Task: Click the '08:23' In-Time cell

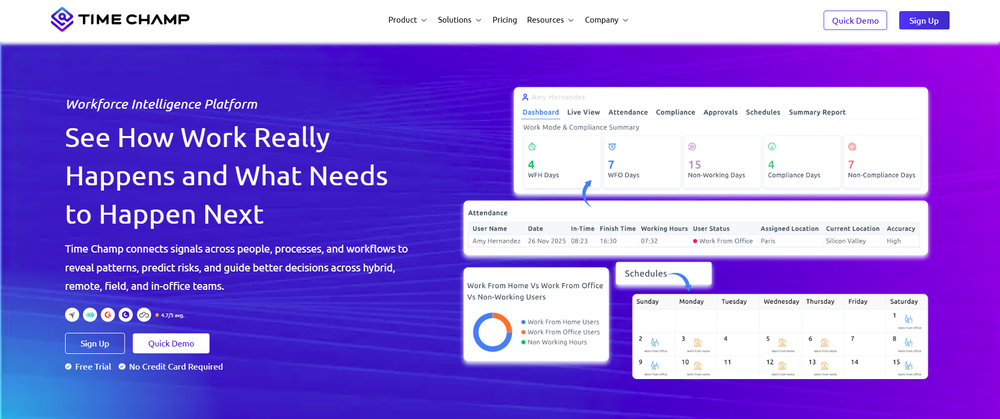Action: pyautogui.click(x=579, y=241)
